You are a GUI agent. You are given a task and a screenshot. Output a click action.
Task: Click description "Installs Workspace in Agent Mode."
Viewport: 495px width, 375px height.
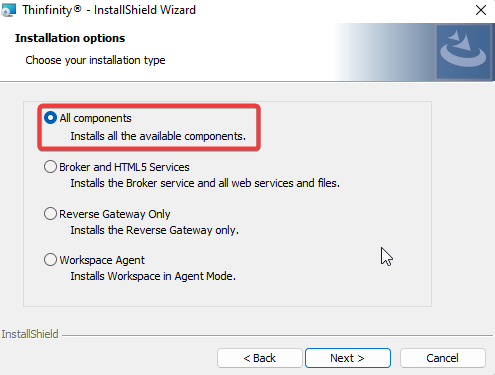(153, 276)
